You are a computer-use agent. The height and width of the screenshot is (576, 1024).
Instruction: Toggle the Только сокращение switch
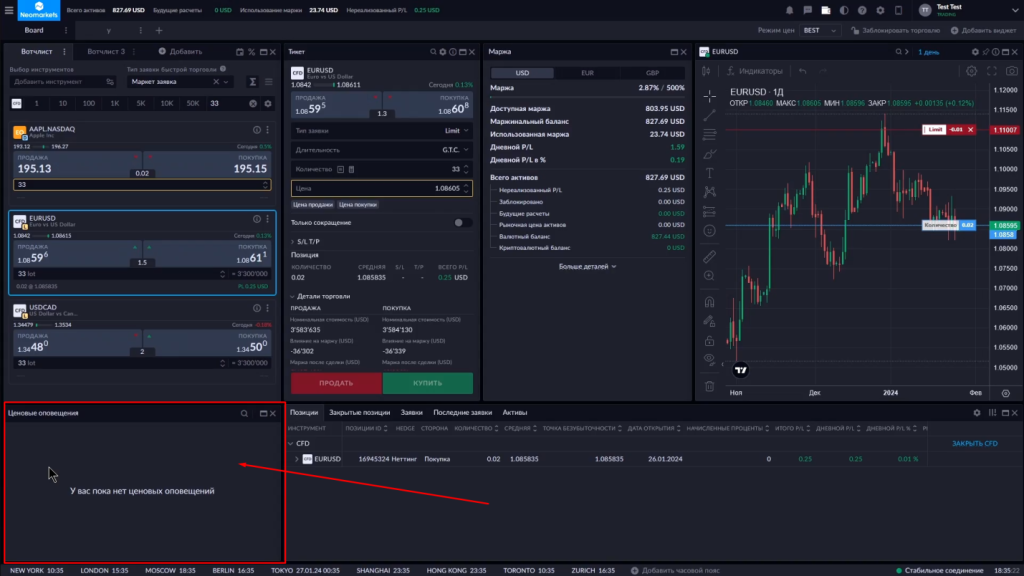(462, 223)
